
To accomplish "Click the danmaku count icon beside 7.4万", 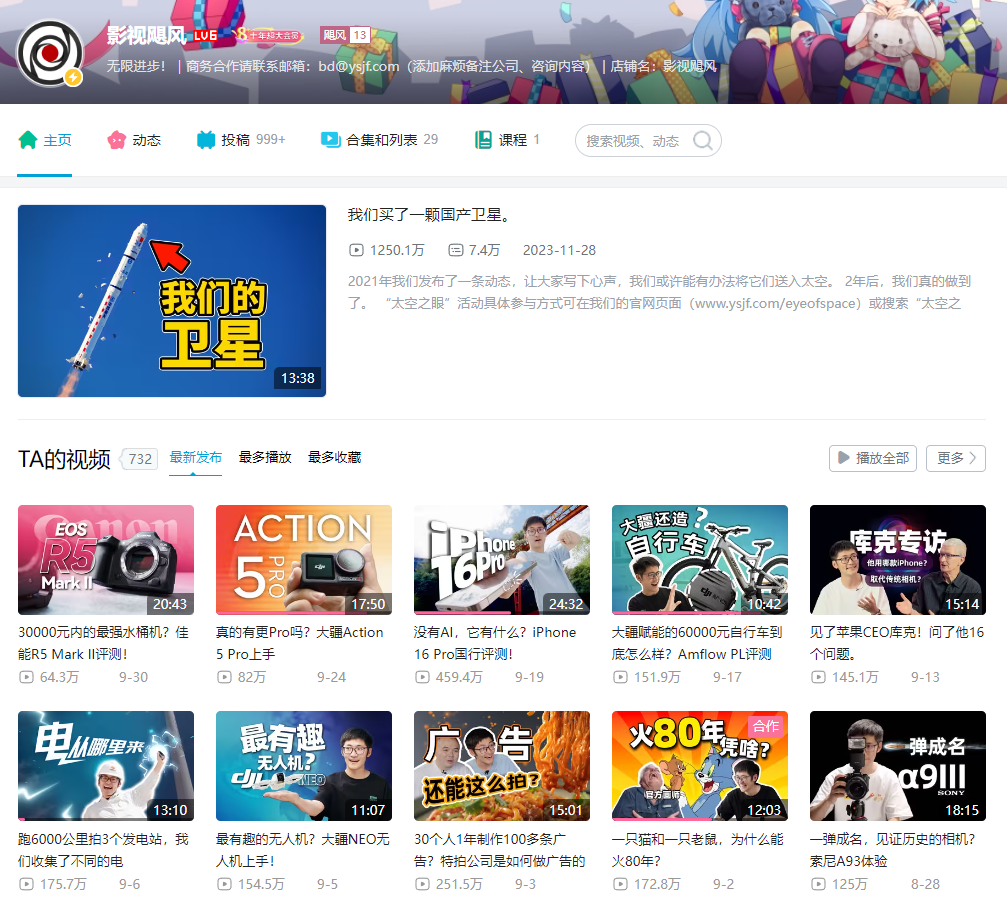I will (x=455, y=250).
